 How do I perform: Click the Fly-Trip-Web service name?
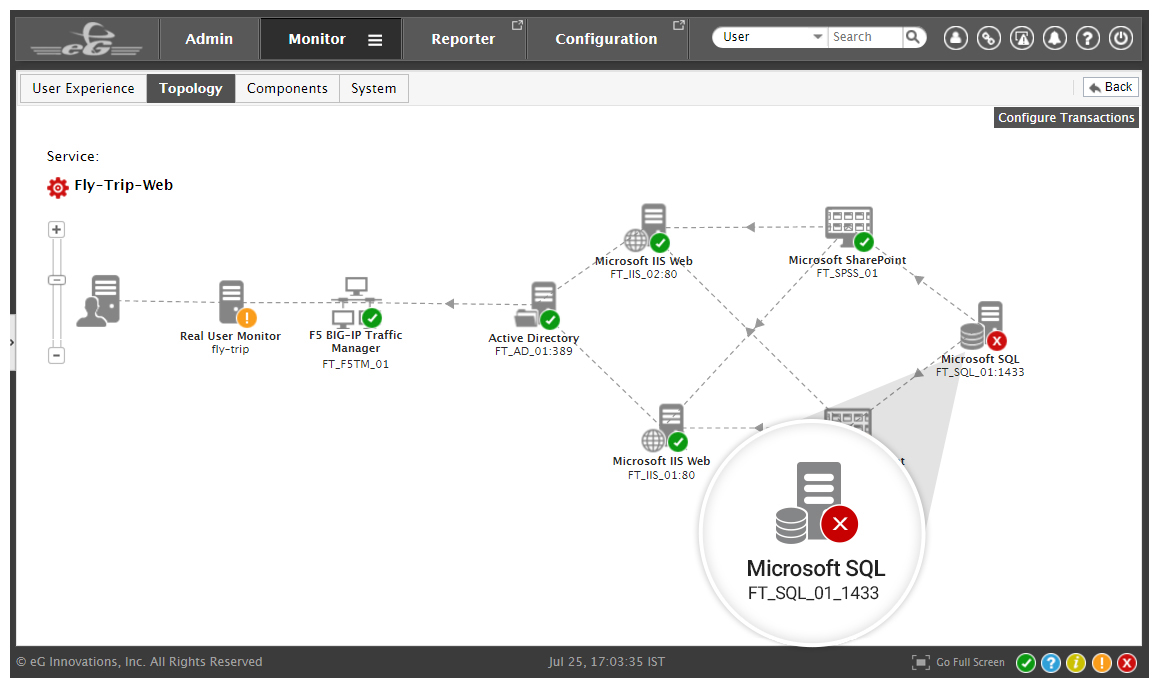pyautogui.click(x=123, y=185)
